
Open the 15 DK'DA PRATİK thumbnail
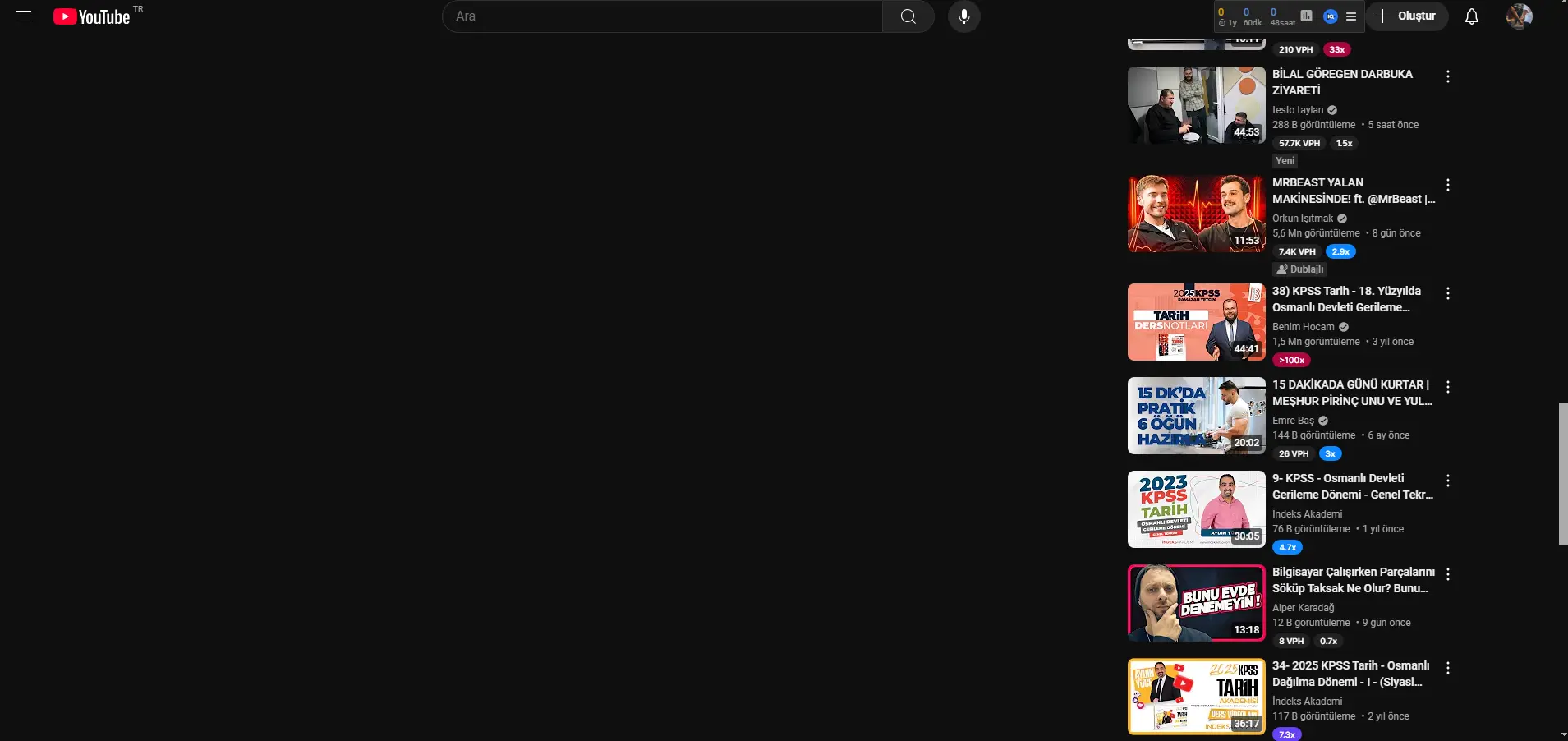point(1196,416)
